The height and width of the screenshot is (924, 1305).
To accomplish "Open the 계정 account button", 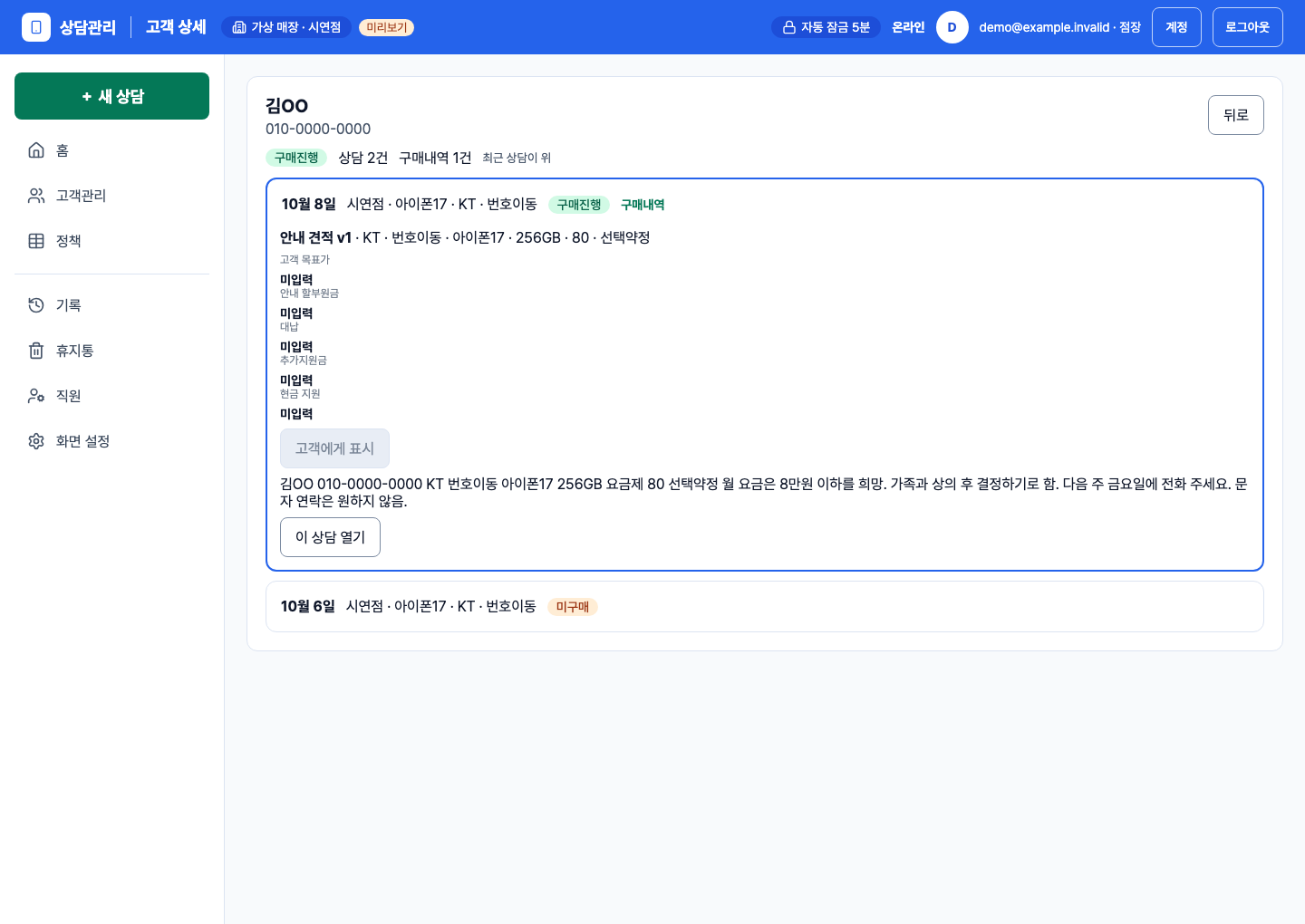I will pyautogui.click(x=1176, y=27).
